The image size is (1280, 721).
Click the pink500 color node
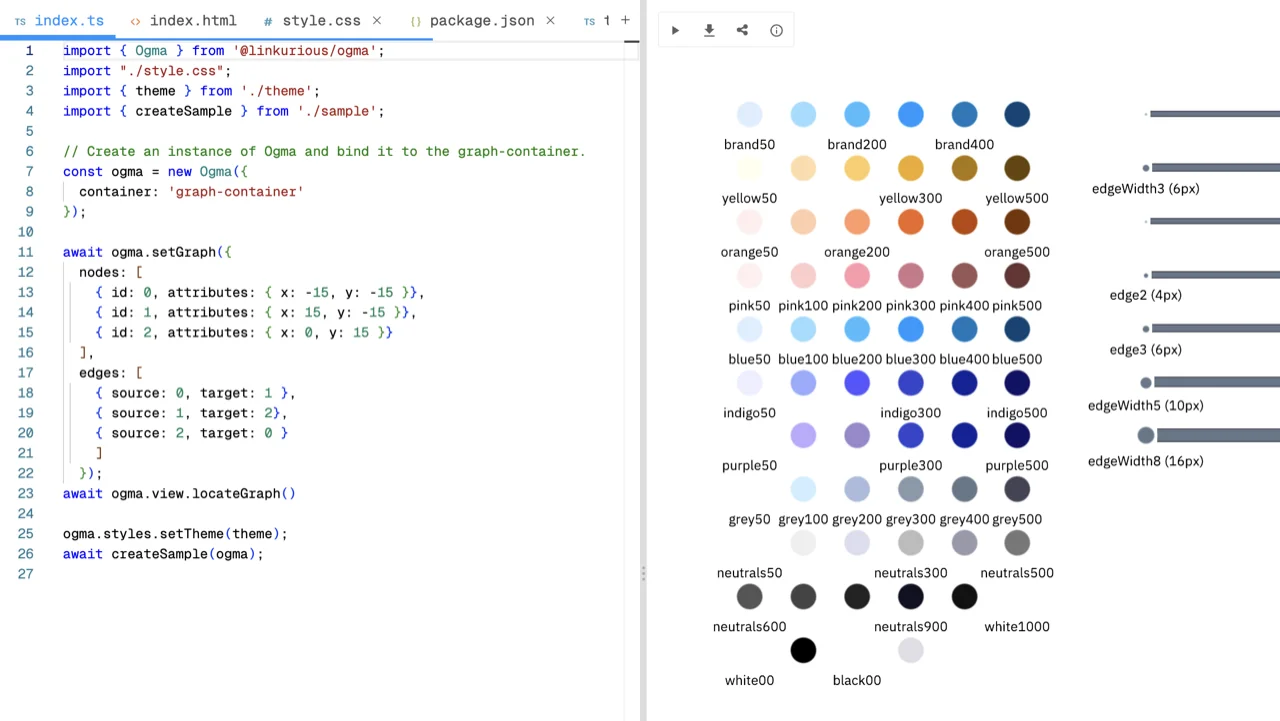point(1017,275)
